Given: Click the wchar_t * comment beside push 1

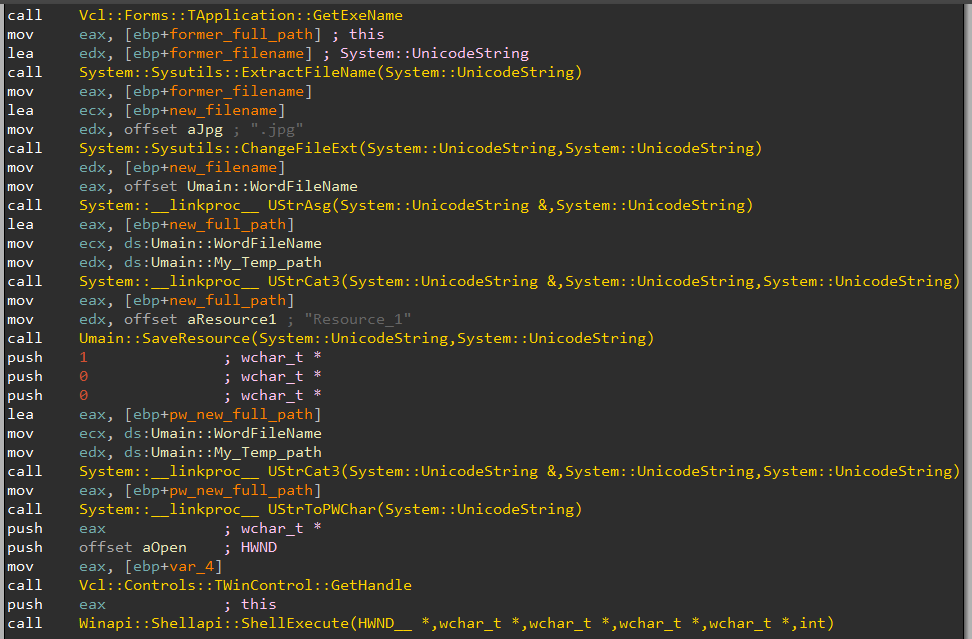Looking at the screenshot, I should click(281, 358).
